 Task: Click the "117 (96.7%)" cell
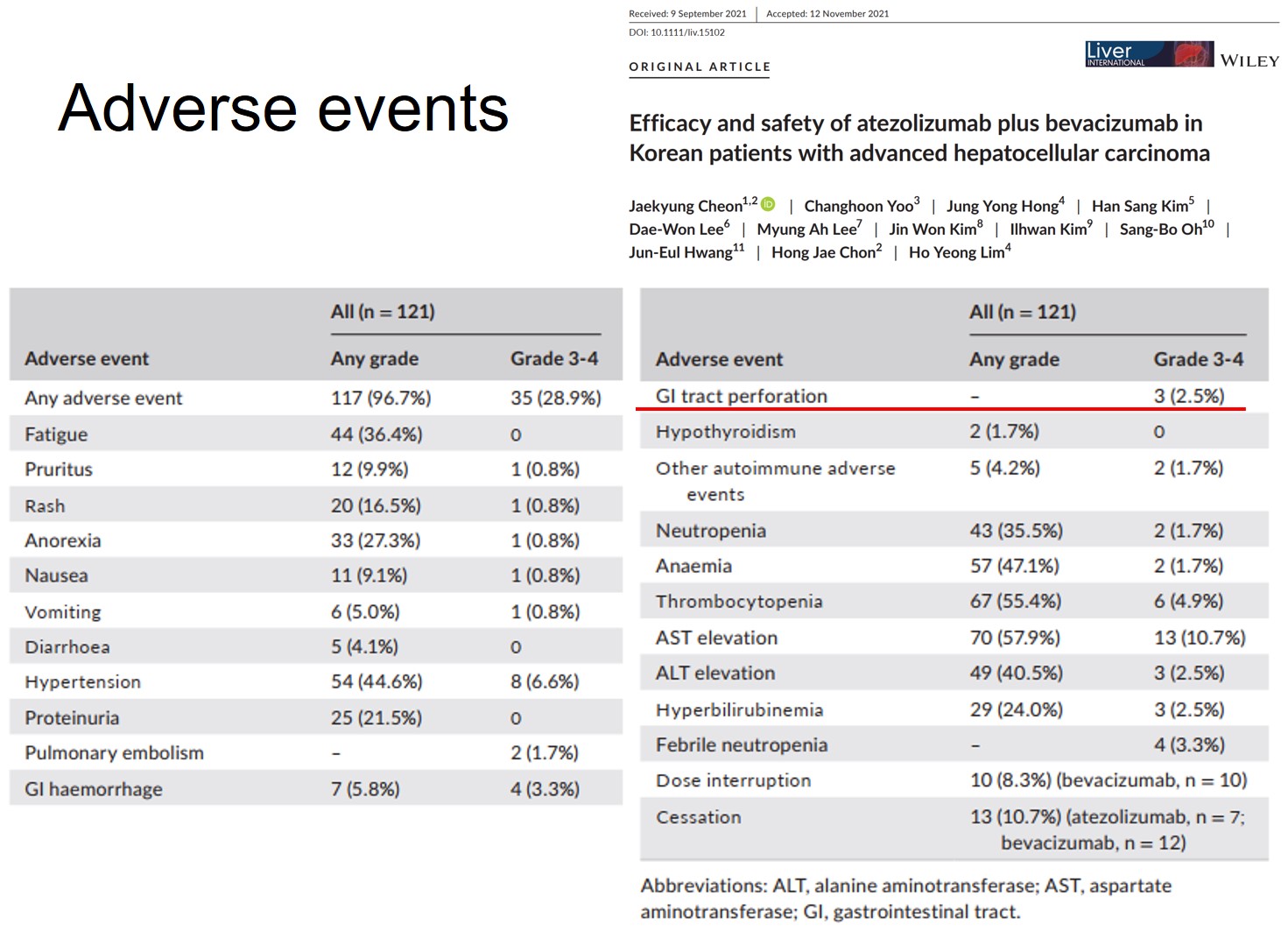click(381, 399)
